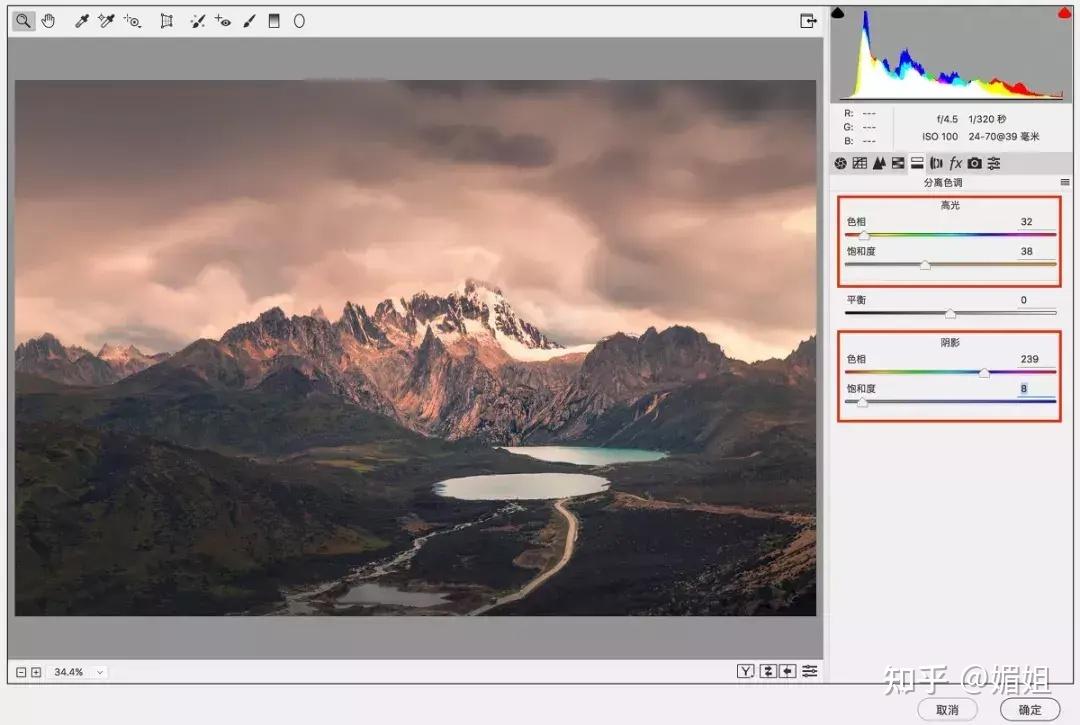The width and height of the screenshot is (1080, 725).
Task: Click the zoom in plus button
Action: tap(36, 672)
